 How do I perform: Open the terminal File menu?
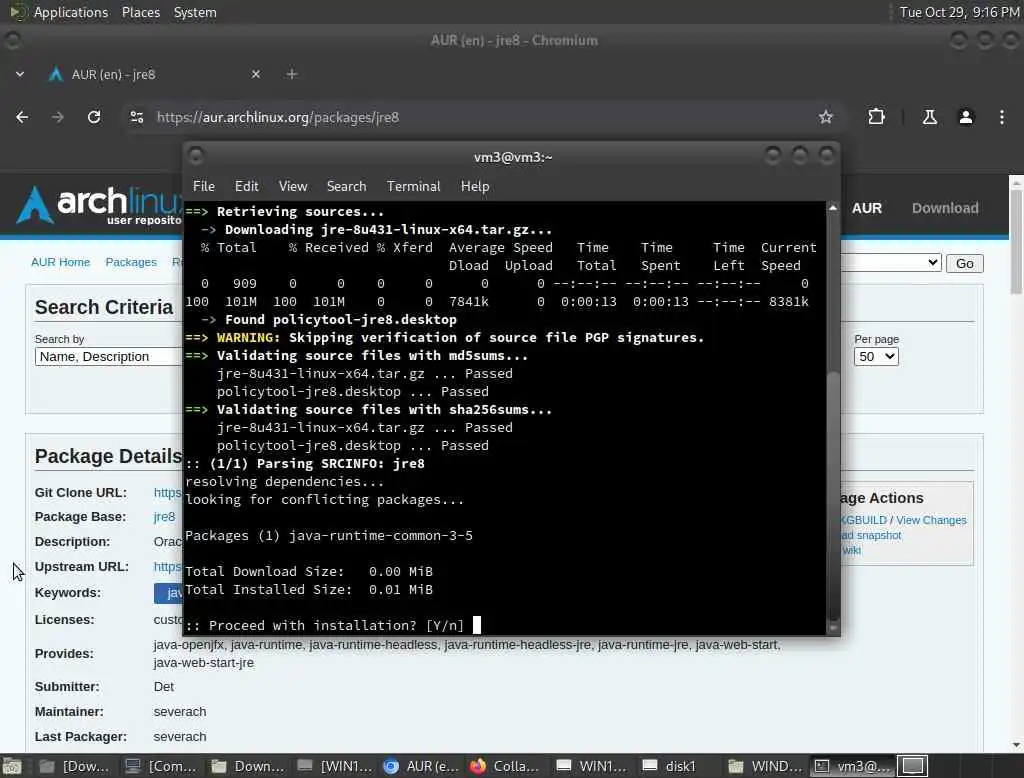(x=204, y=186)
